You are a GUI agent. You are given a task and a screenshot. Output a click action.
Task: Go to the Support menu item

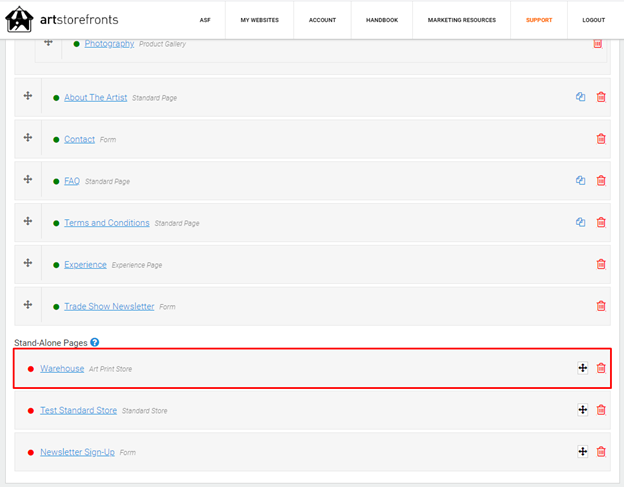pyautogui.click(x=539, y=20)
